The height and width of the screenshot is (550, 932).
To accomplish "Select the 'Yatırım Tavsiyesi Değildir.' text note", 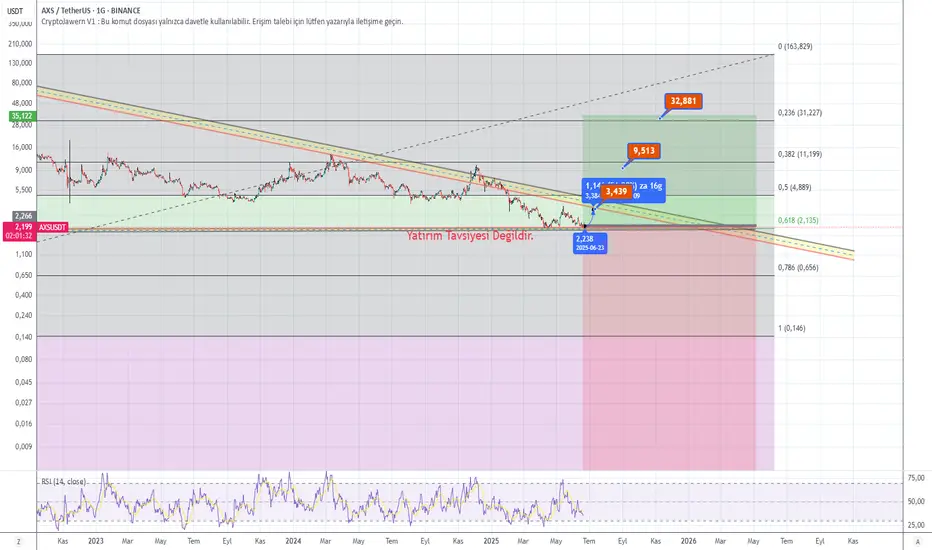I will [470, 236].
